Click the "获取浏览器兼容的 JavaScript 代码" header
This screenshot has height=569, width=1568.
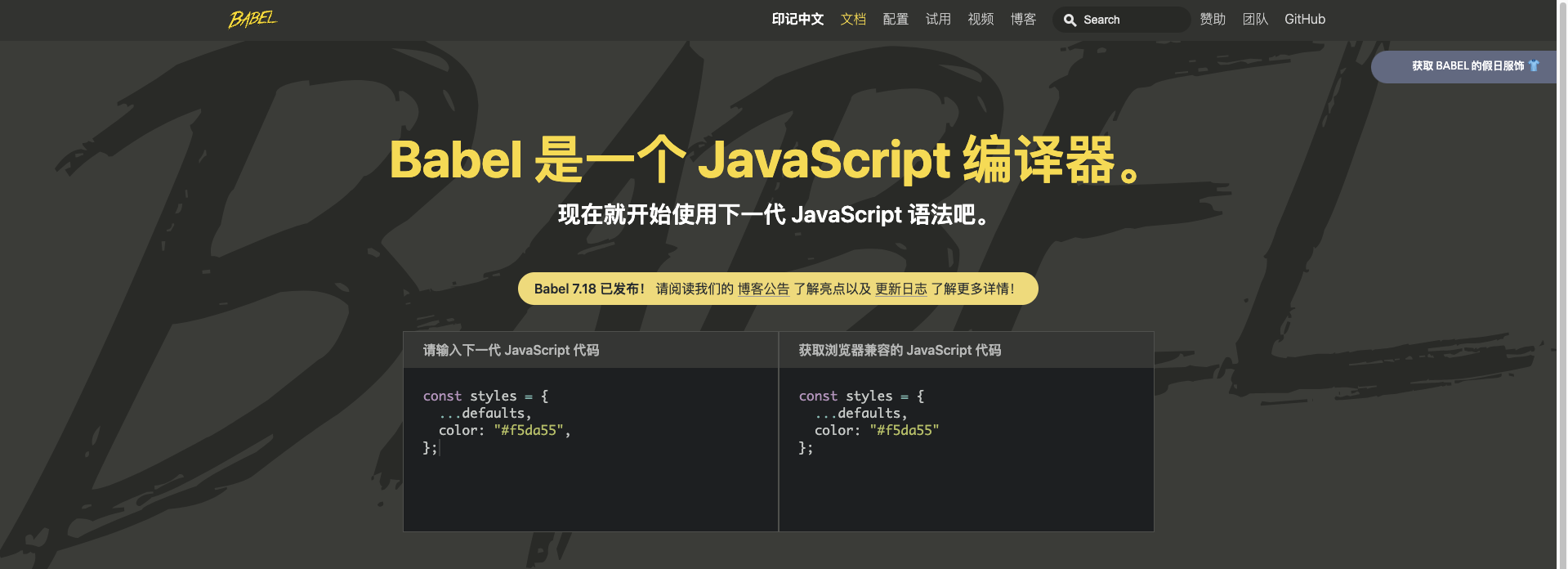[x=900, y=351]
